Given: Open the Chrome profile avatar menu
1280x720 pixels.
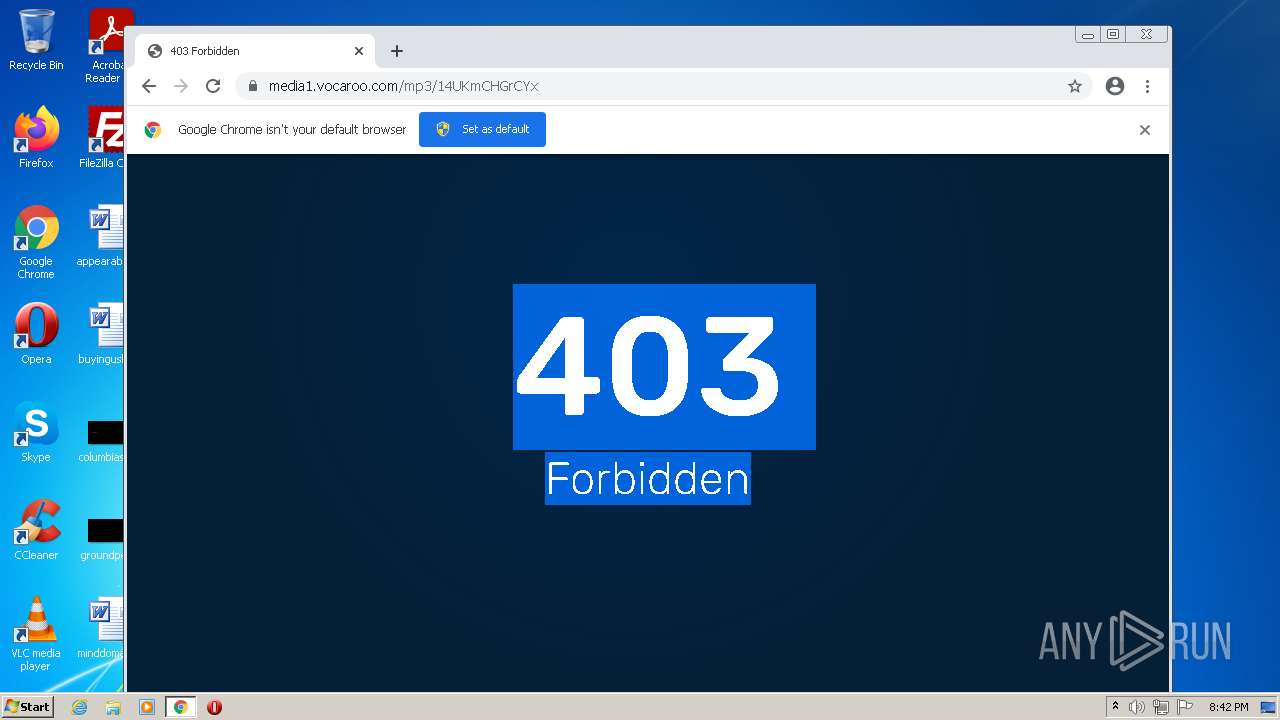Looking at the screenshot, I should click(1115, 86).
